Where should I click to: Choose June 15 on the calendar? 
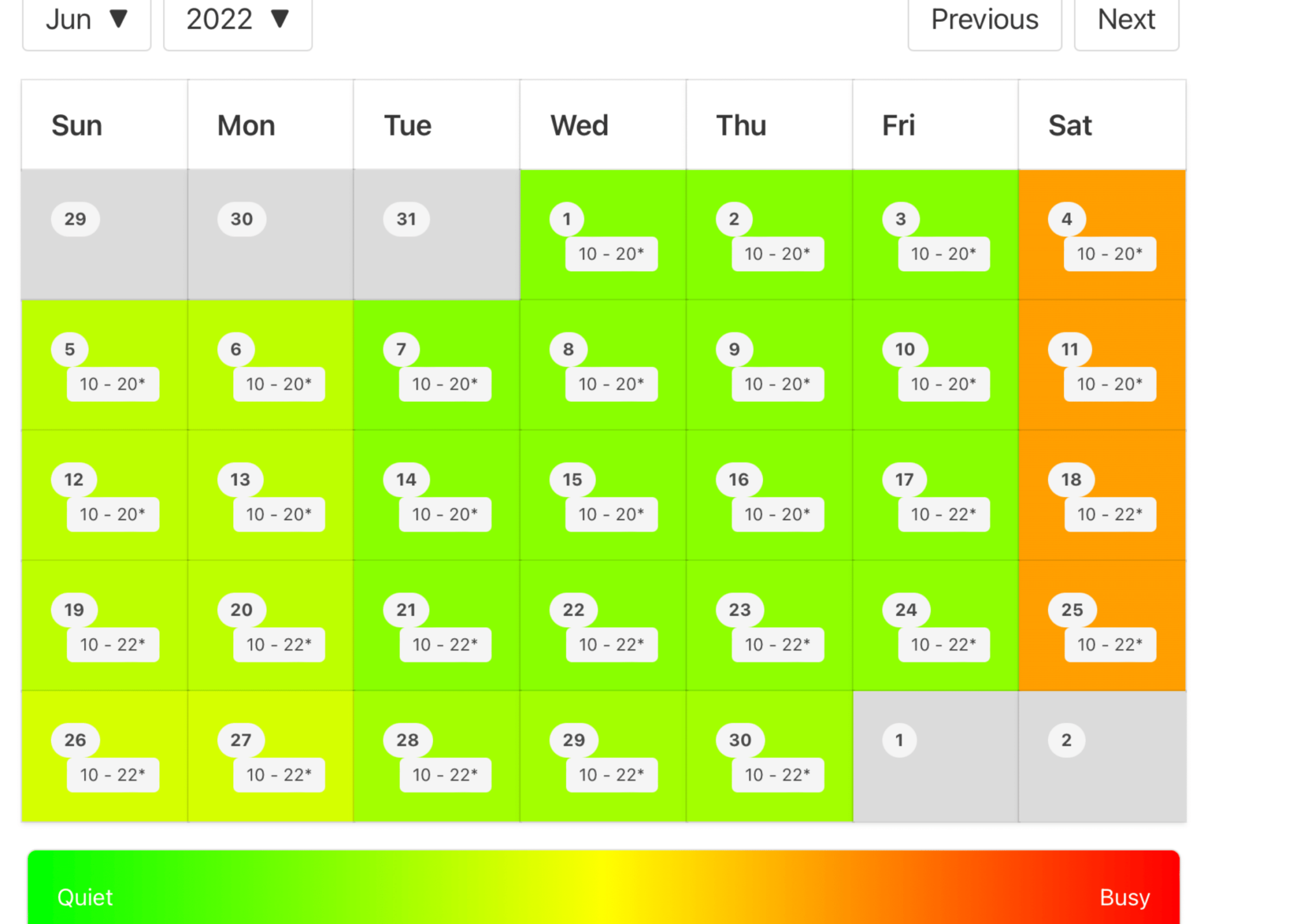point(572,480)
